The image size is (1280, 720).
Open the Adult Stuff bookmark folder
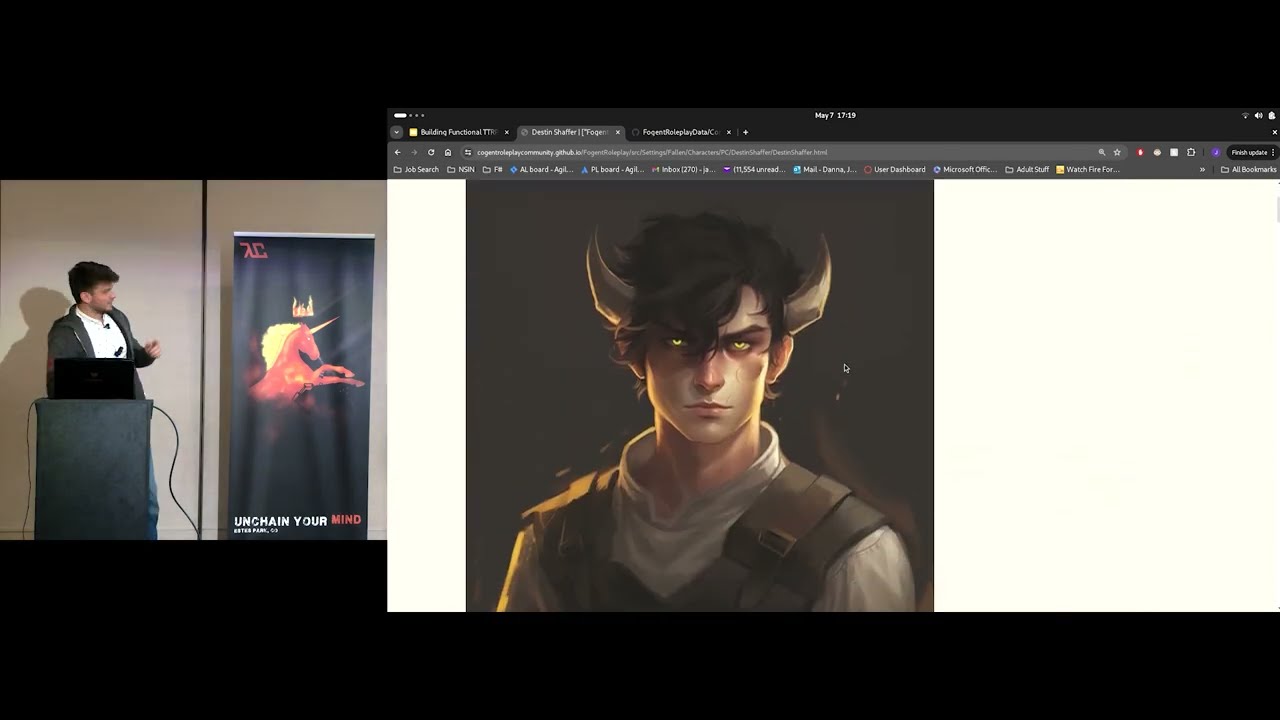pos(1027,169)
